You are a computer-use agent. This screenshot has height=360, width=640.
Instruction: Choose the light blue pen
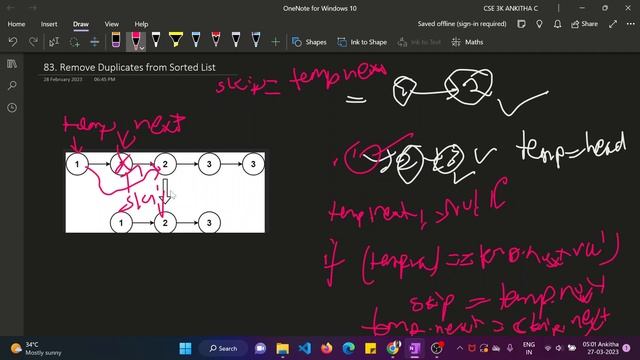(x=196, y=40)
